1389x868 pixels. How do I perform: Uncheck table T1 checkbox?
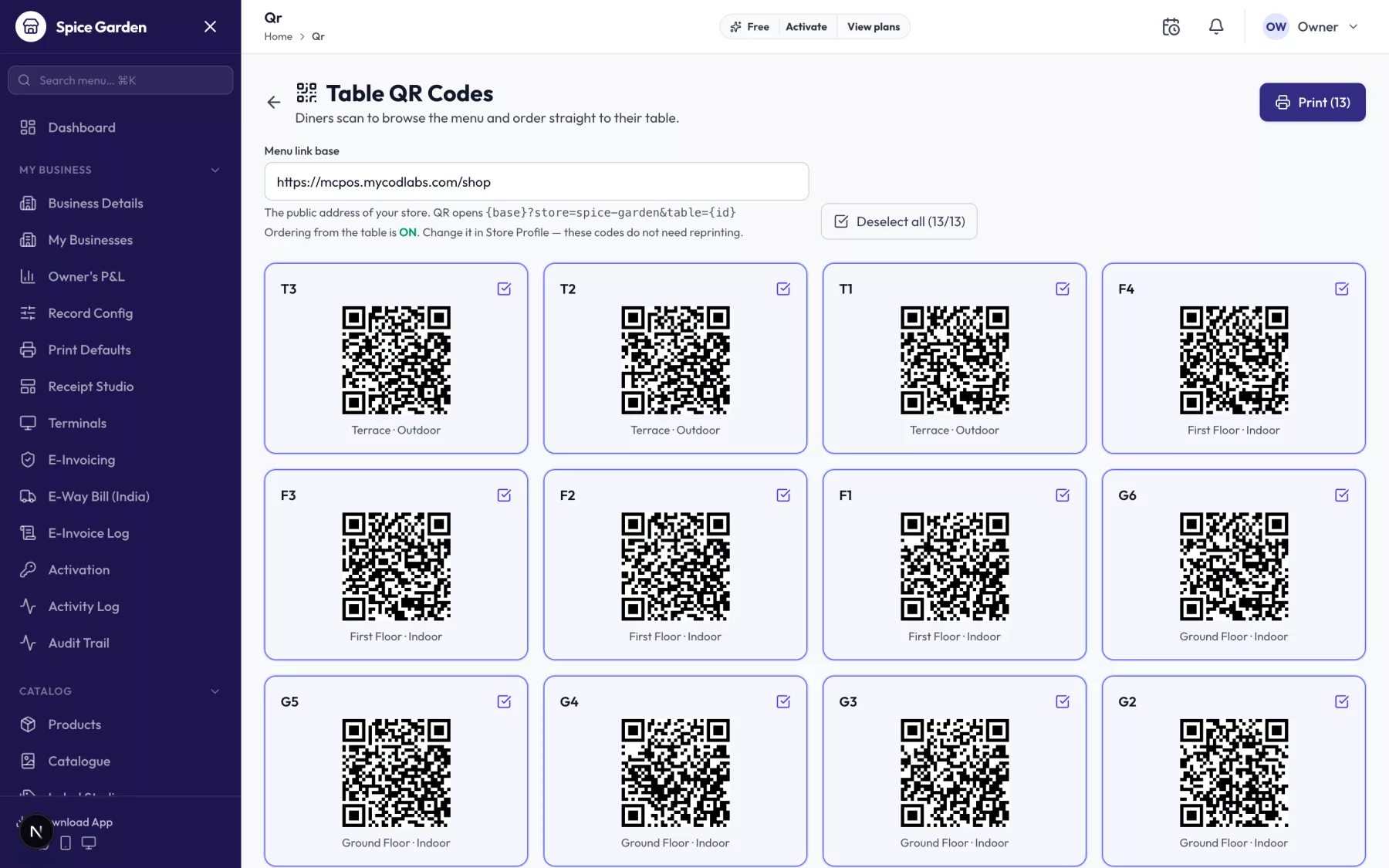1063,289
